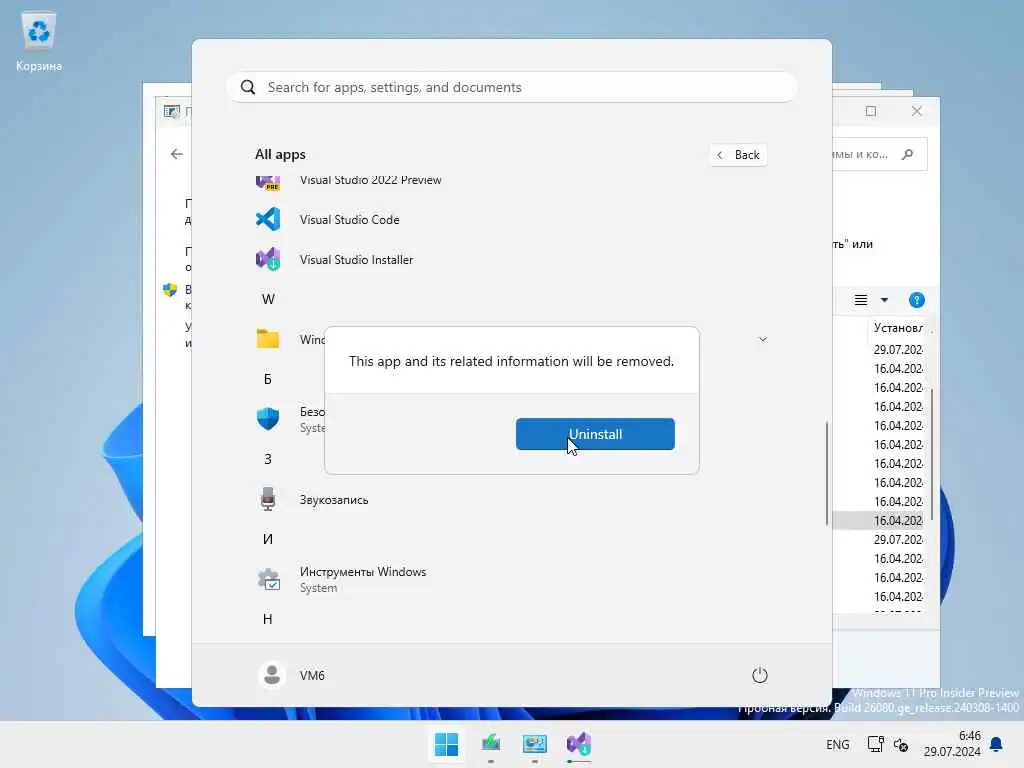Focus the Start menu search field
This screenshot has height=768, width=1024.
[512, 88]
